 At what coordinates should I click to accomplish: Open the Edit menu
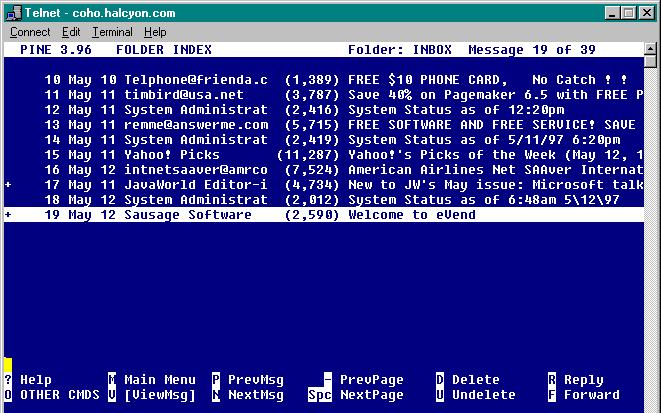point(71,32)
